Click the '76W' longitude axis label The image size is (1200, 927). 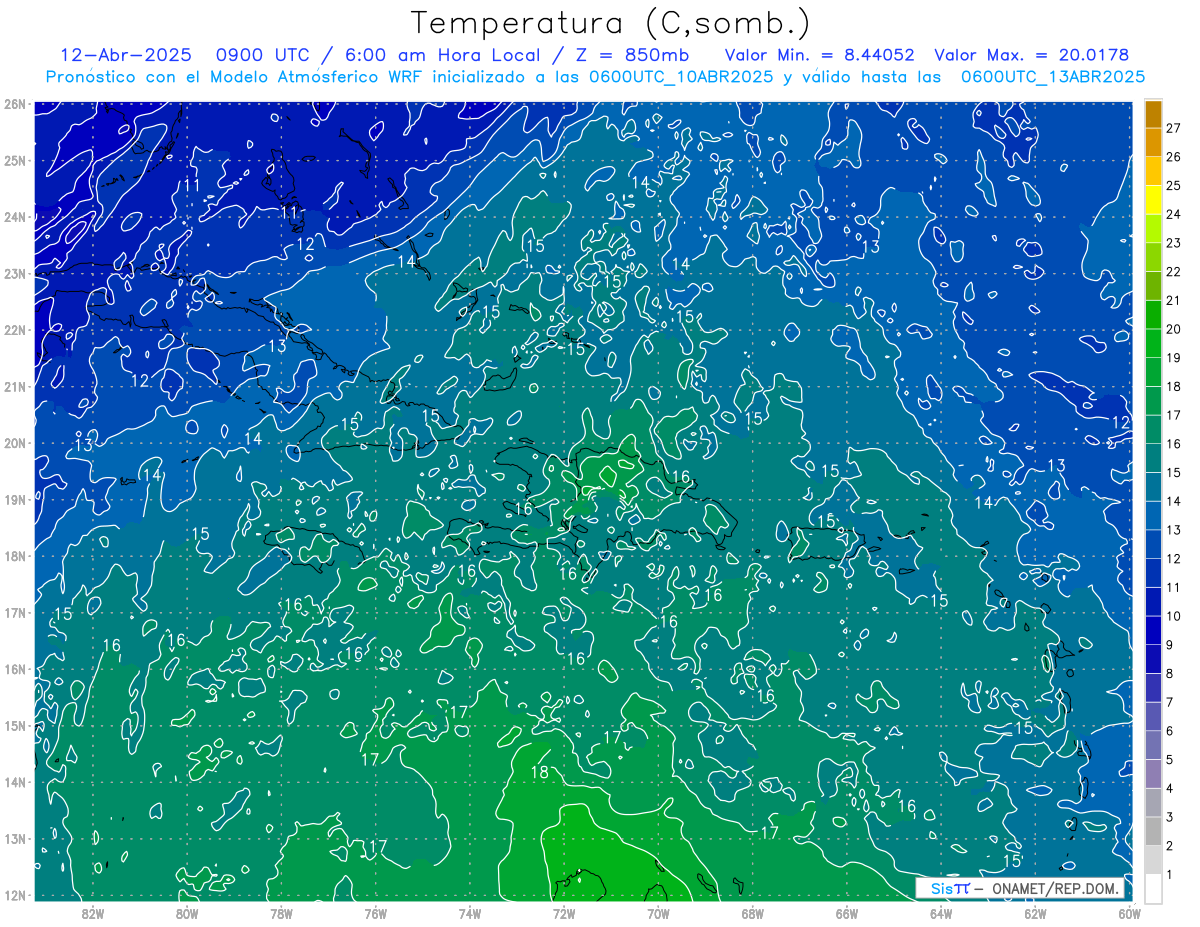[x=375, y=913]
